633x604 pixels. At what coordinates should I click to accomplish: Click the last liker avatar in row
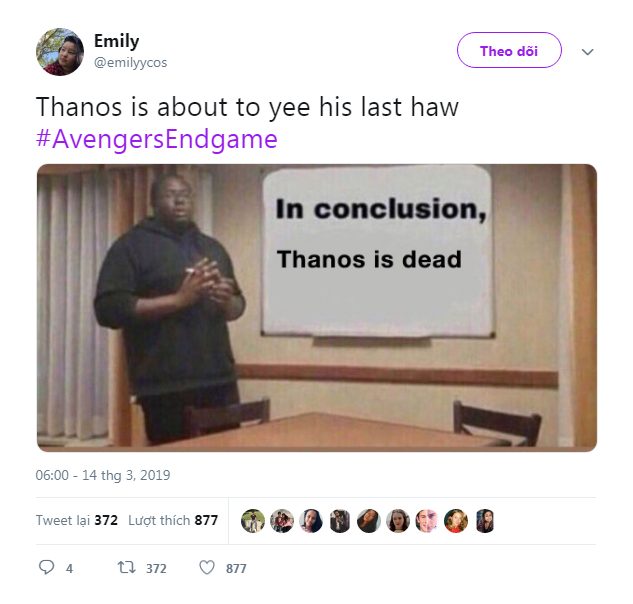point(485,521)
